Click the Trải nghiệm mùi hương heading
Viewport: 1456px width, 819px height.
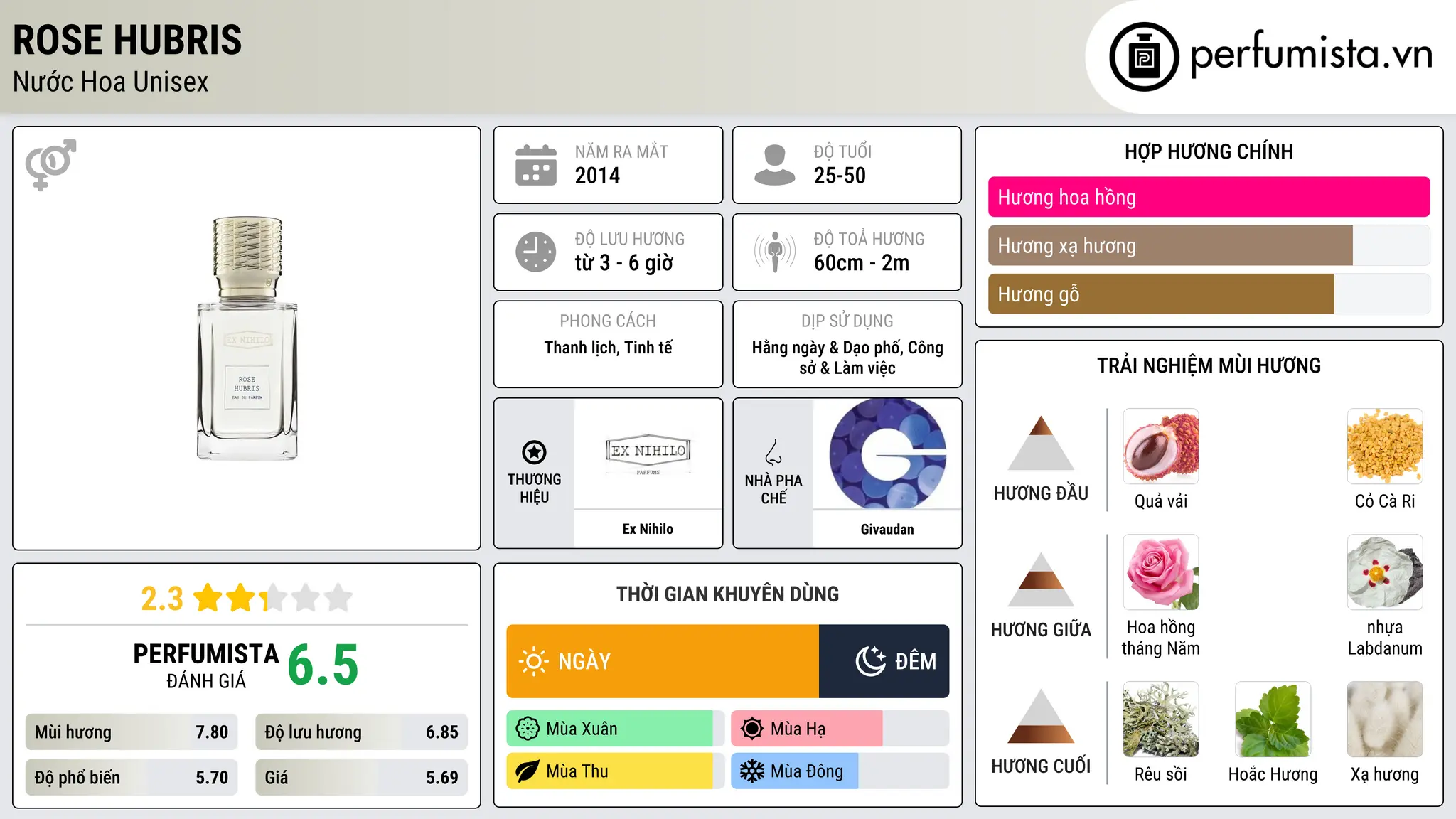pos(1209,365)
